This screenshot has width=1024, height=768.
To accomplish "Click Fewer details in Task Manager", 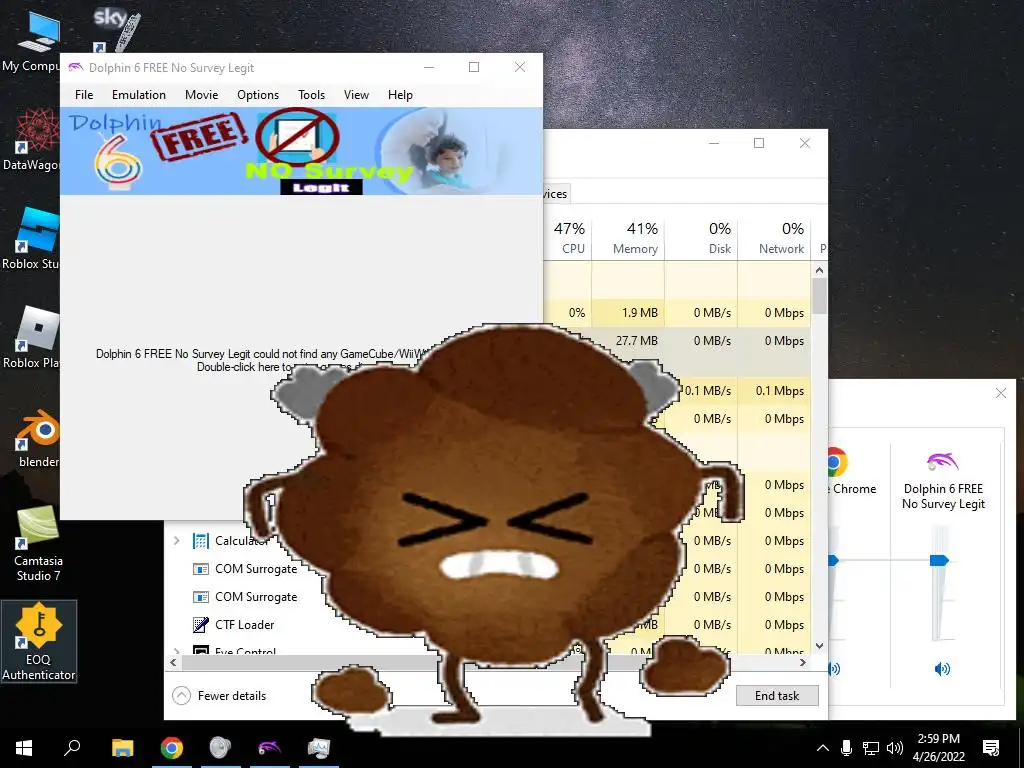I will pos(219,696).
